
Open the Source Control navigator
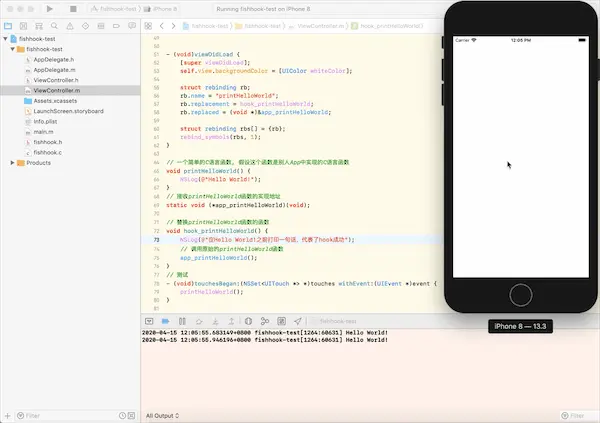[23, 26]
